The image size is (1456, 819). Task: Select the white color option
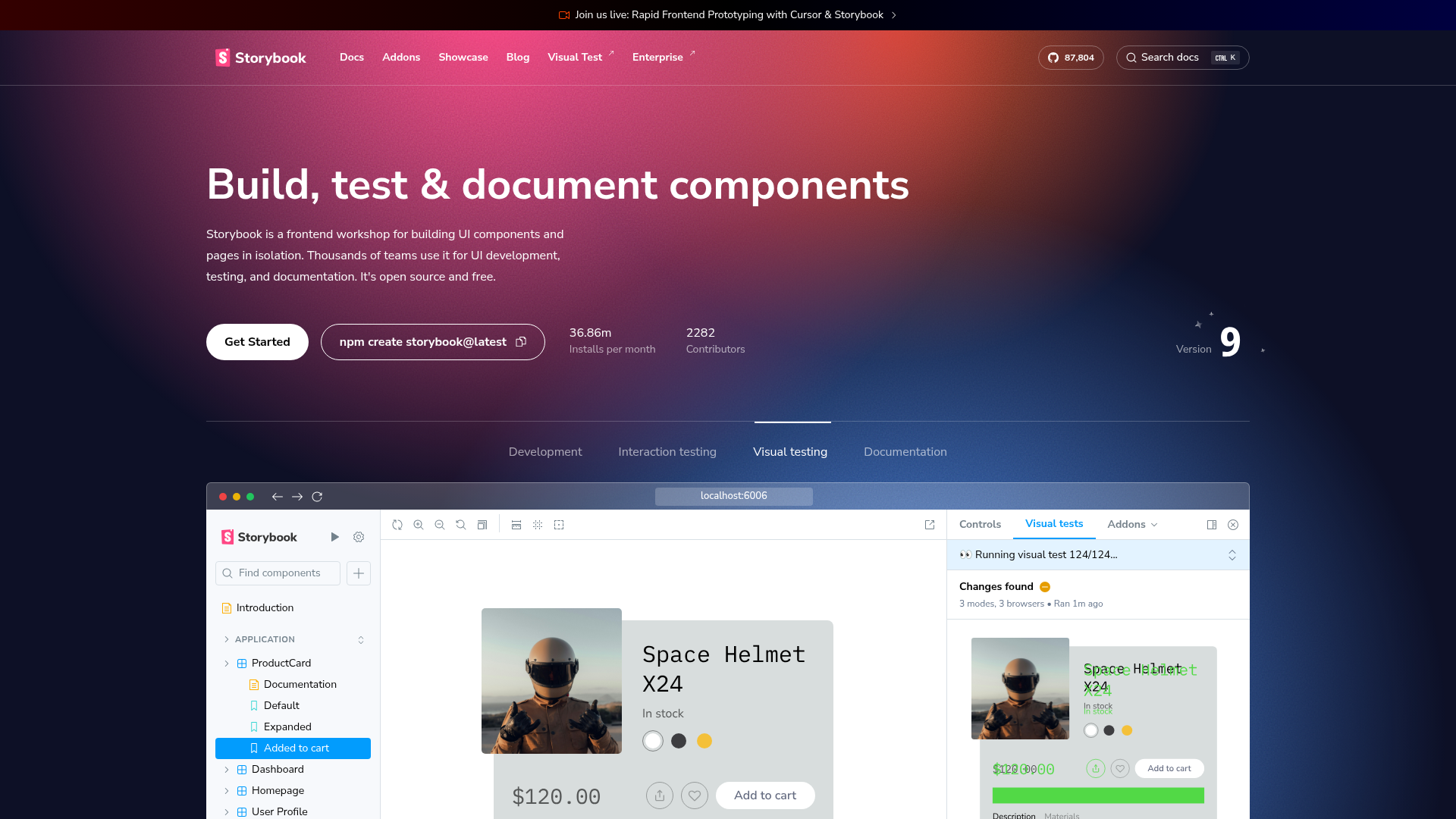pos(653,741)
